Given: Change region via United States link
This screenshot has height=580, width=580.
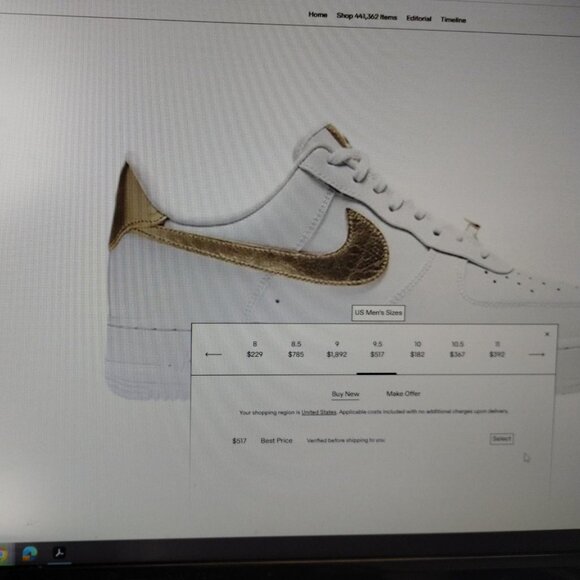Looking at the screenshot, I should [x=319, y=412].
